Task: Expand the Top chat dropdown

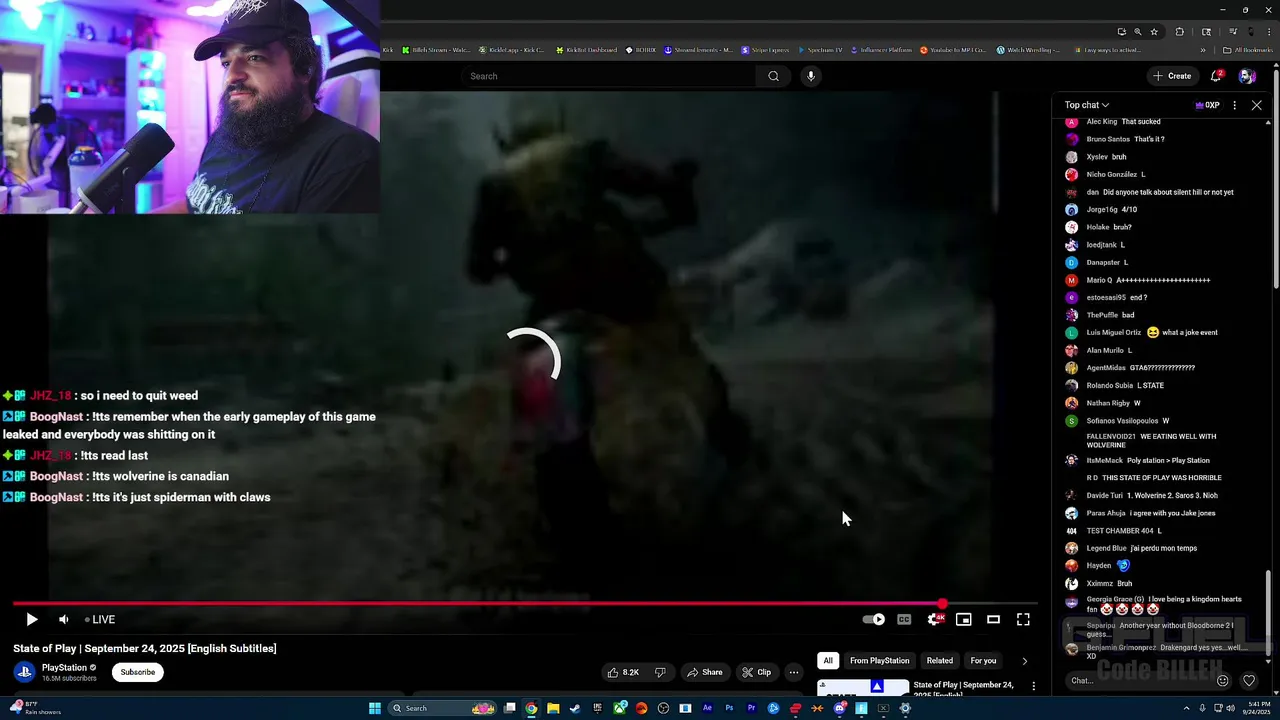Action: tap(1087, 105)
